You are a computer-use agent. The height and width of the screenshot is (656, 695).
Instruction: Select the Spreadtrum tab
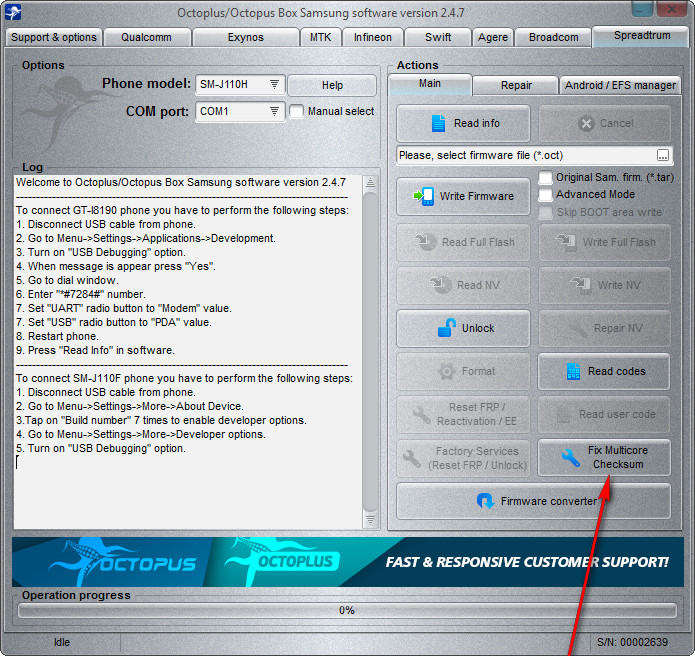[x=641, y=36]
